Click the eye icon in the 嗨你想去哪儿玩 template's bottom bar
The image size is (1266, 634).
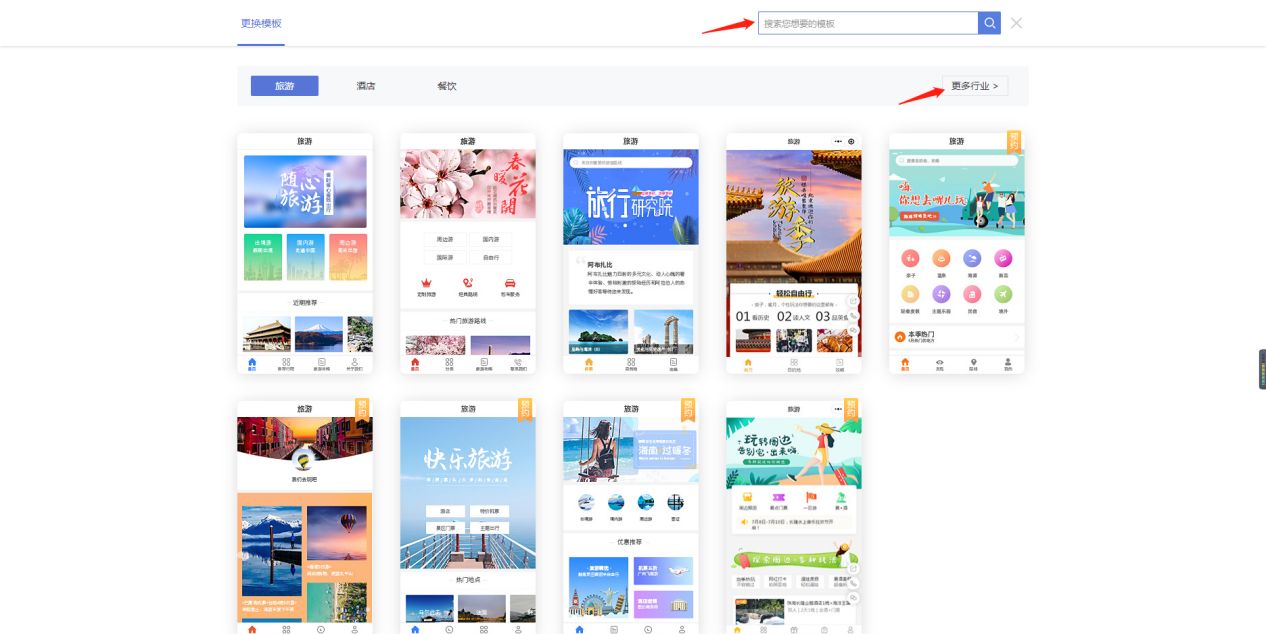939,362
